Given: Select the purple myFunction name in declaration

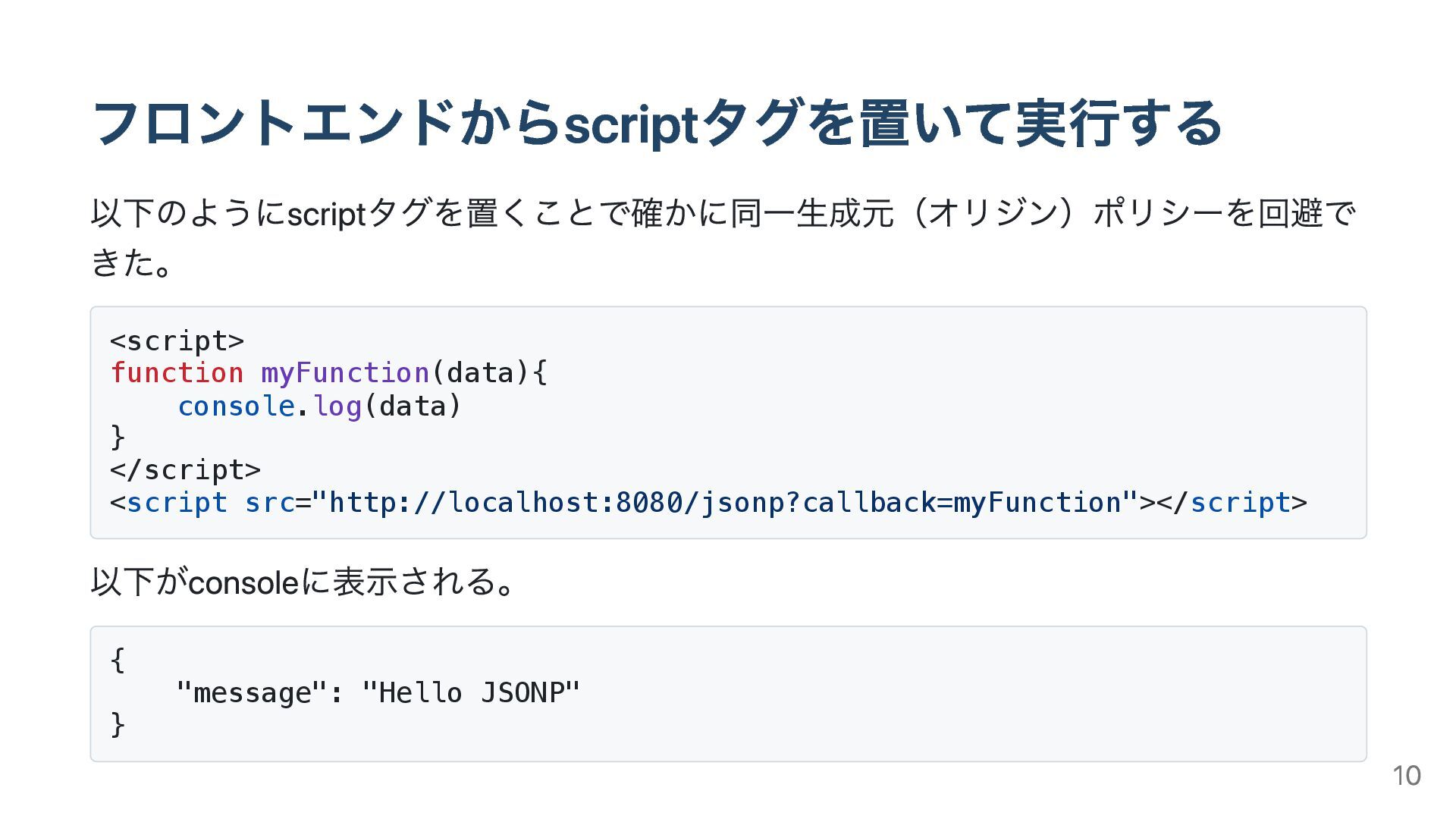Looking at the screenshot, I should click(345, 373).
